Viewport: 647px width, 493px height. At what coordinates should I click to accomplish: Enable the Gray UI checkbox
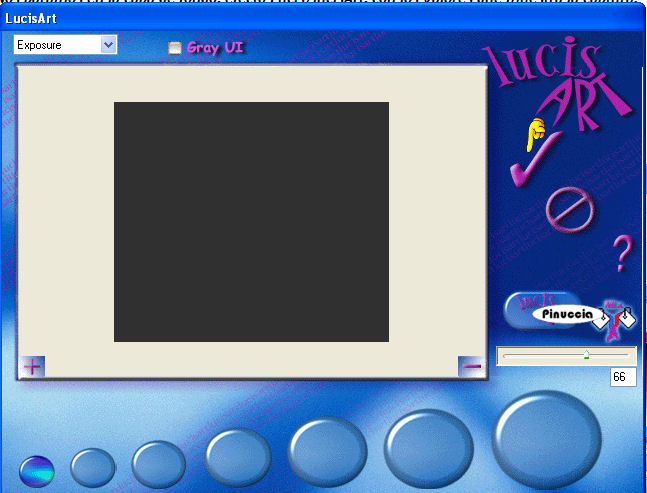pos(175,48)
